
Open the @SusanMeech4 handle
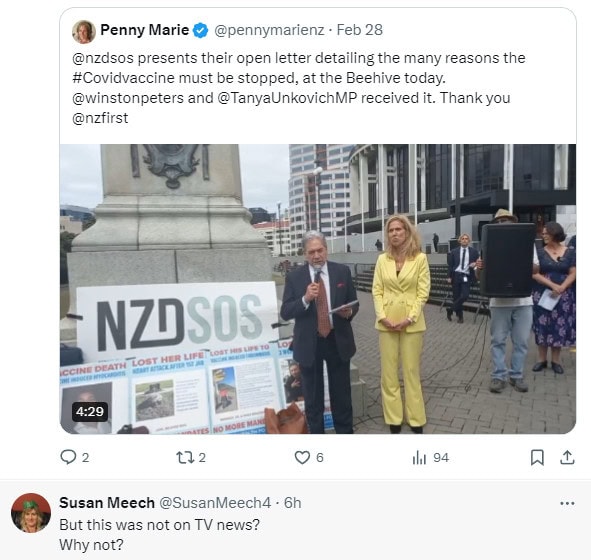(x=215, y=503)
